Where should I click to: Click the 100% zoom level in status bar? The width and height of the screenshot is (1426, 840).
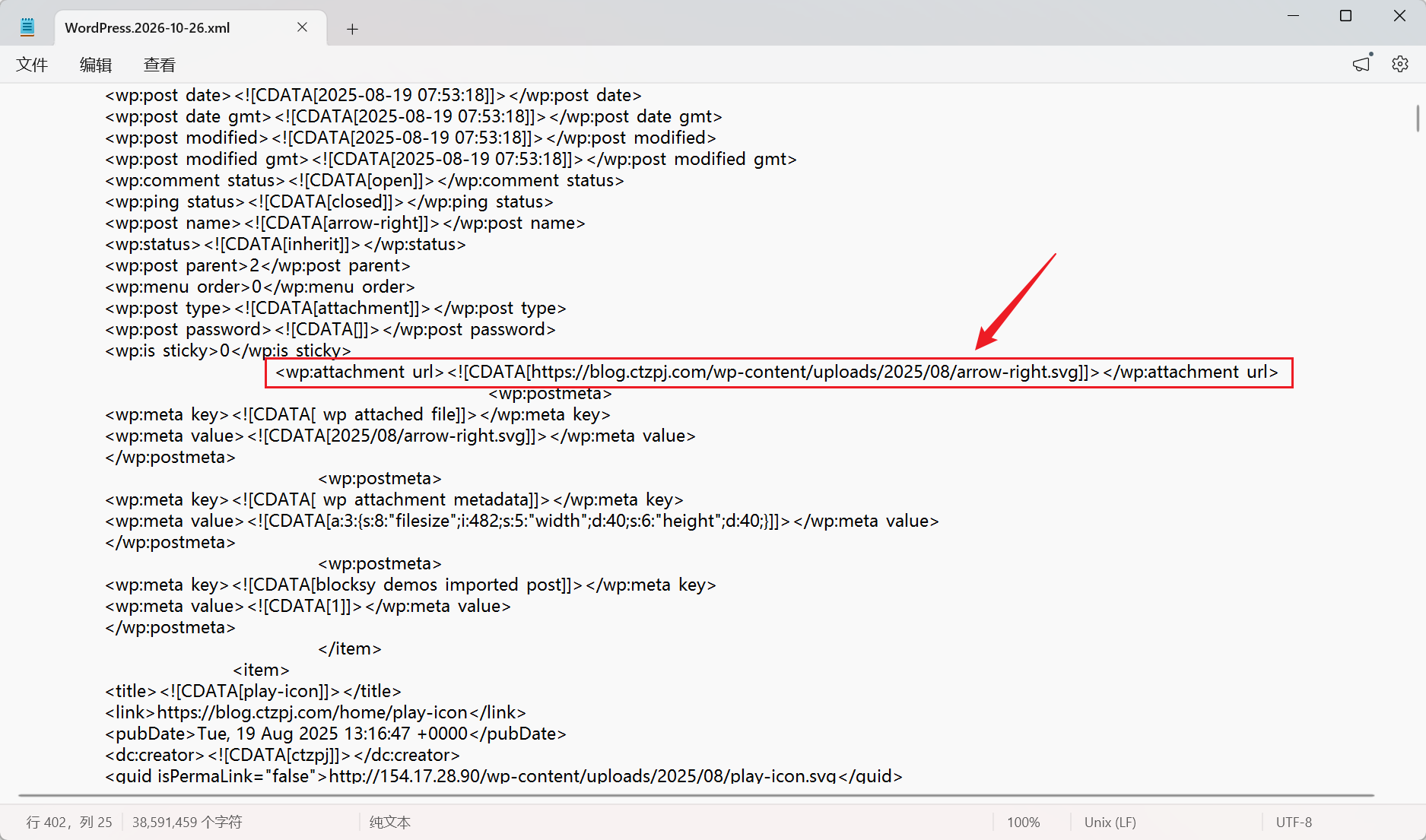(x=1024, y=822)
